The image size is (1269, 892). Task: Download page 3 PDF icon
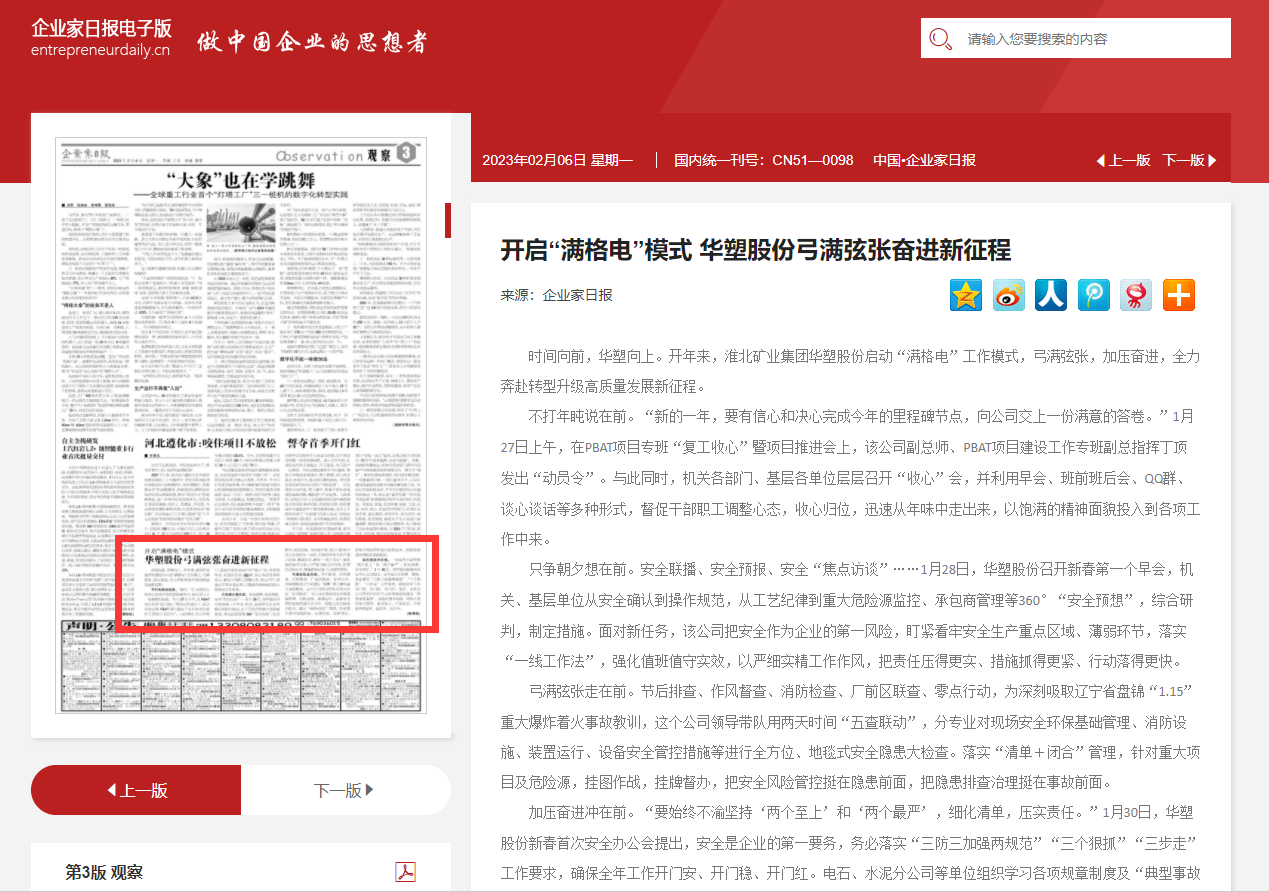pyautogui.click(x=405, y=871)
